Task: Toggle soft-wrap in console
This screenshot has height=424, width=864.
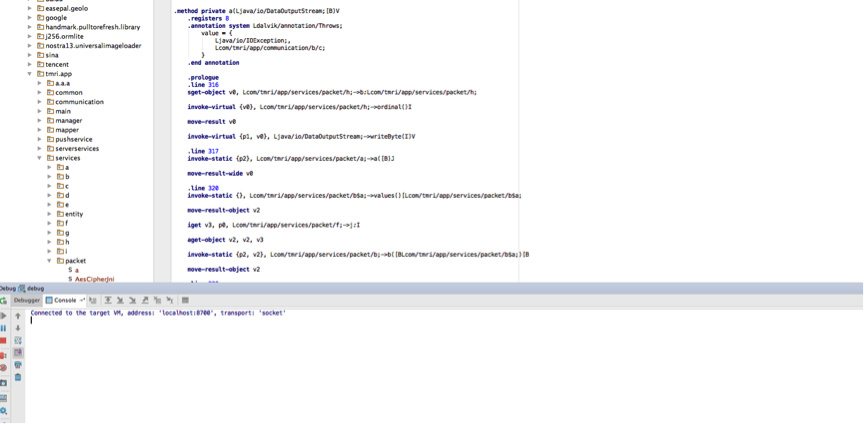Action: pyautogui.click(x=18, y=340)
